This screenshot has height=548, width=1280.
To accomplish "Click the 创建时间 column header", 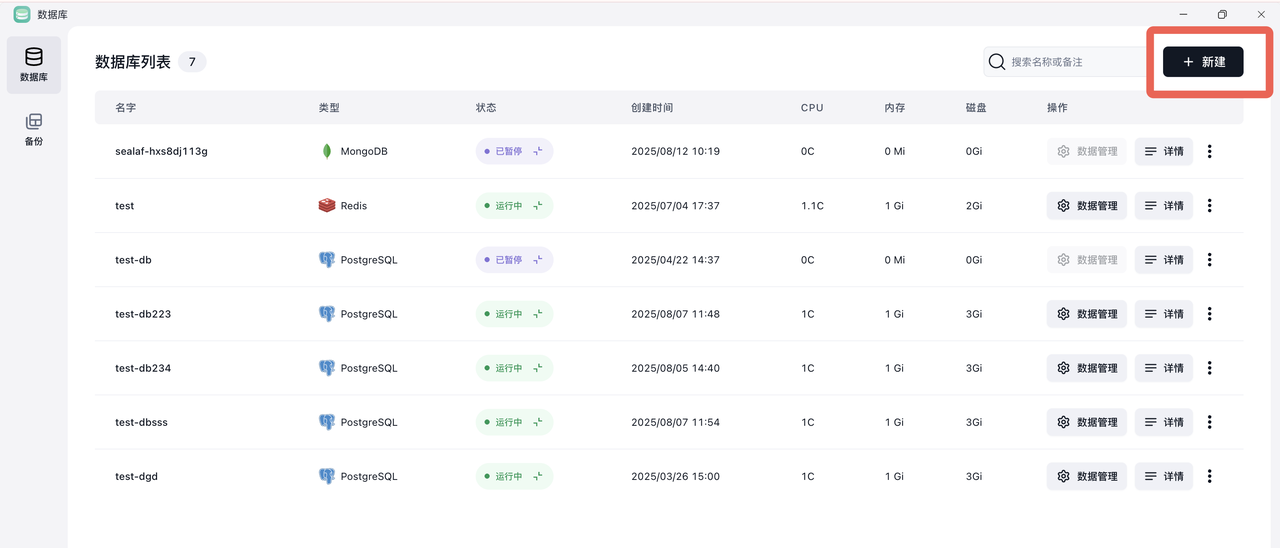I will coord(652,107).
